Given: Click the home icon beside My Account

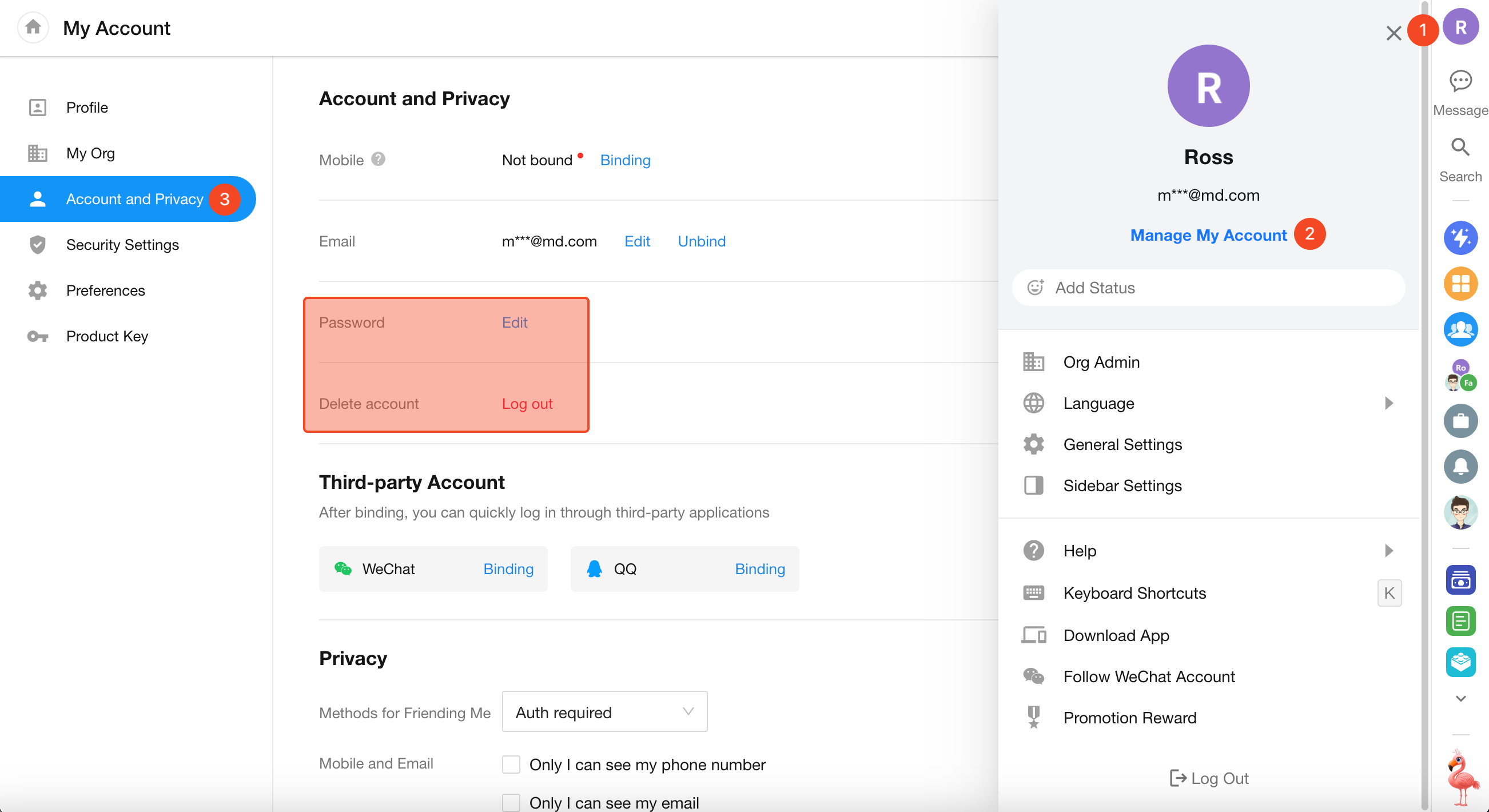Looking at the screenshot, I should pos(33,27).
